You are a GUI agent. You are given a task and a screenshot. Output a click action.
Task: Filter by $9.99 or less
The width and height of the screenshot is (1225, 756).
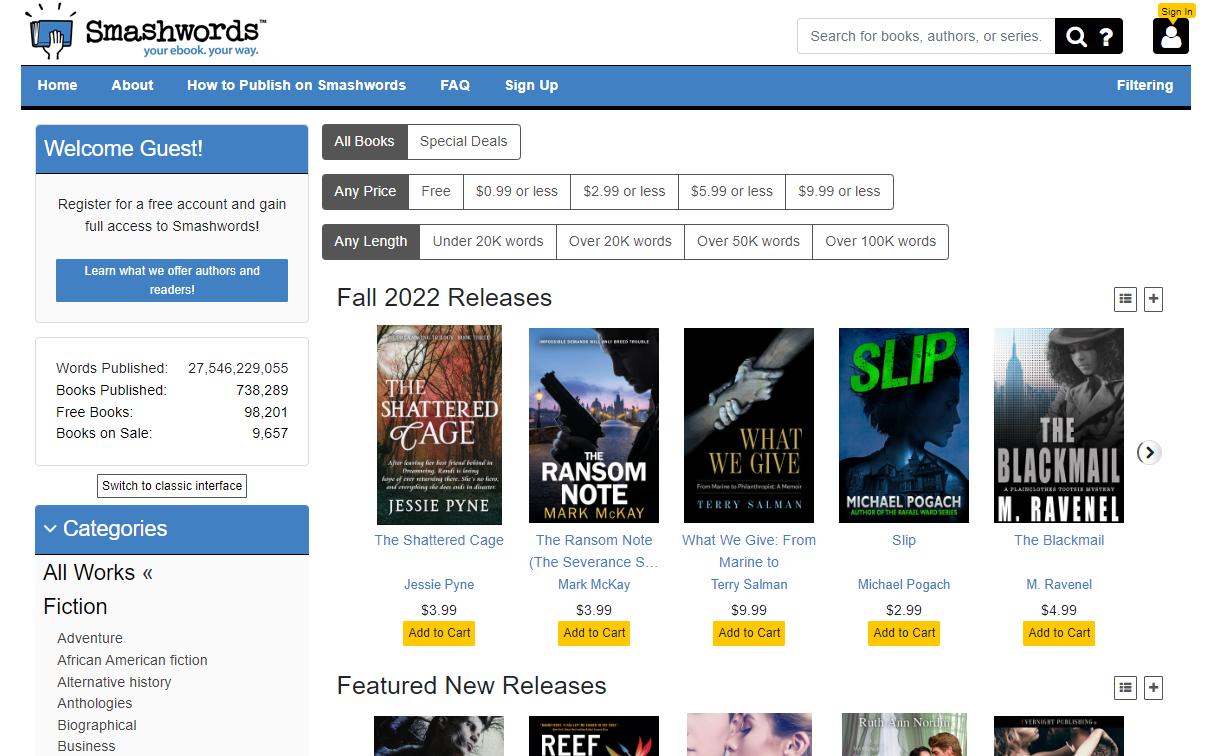(x=839, y=192)
